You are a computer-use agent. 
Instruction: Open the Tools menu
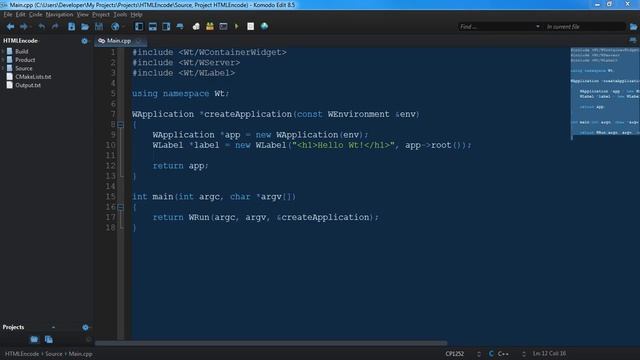pyautogui.click(x=120, y=15)
